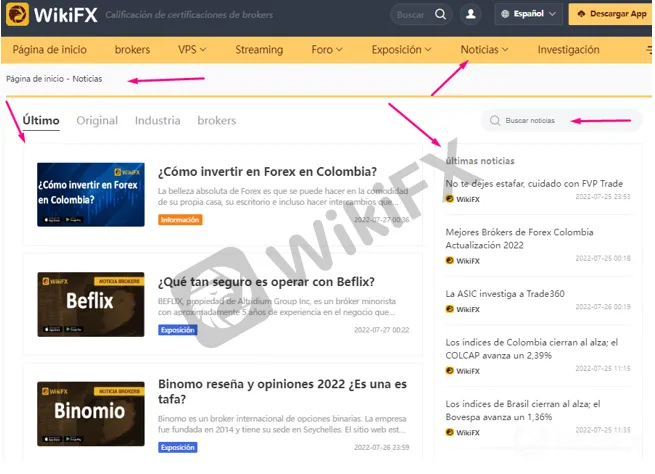Click the Buscar noticias search field
Image resolution: width=655 pixels, height=474 pixels.
click(x=561, y=120)
